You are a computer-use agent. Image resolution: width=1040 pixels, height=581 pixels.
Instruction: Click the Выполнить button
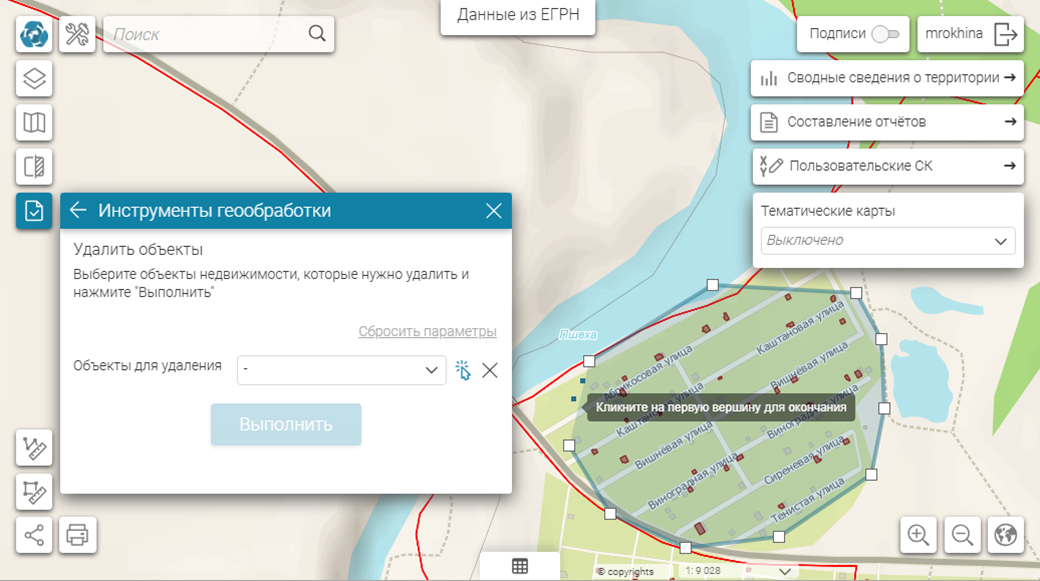[285, 425]
